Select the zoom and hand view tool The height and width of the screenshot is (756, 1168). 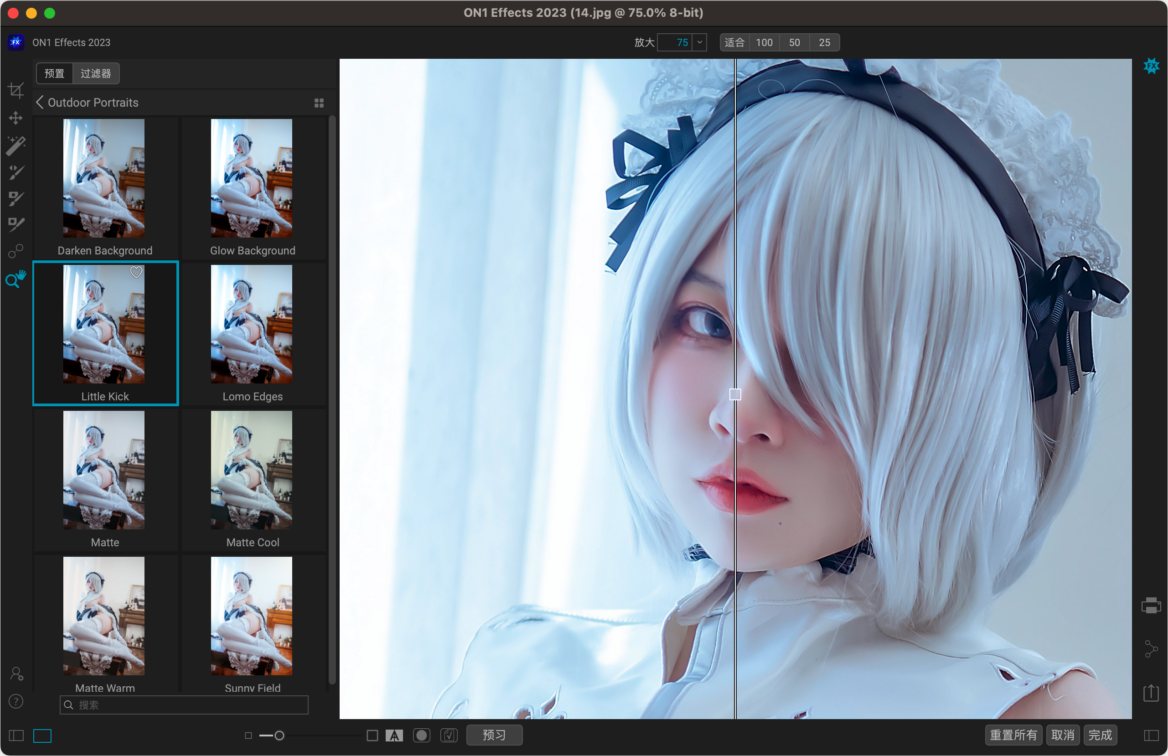(x=16, y=279)
